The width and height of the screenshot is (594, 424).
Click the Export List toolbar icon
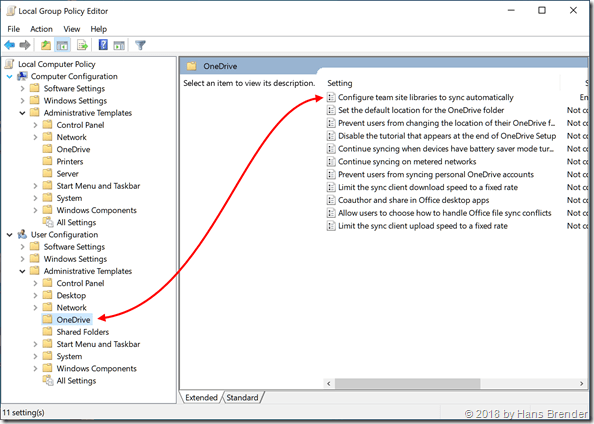[x=82, y=45]
